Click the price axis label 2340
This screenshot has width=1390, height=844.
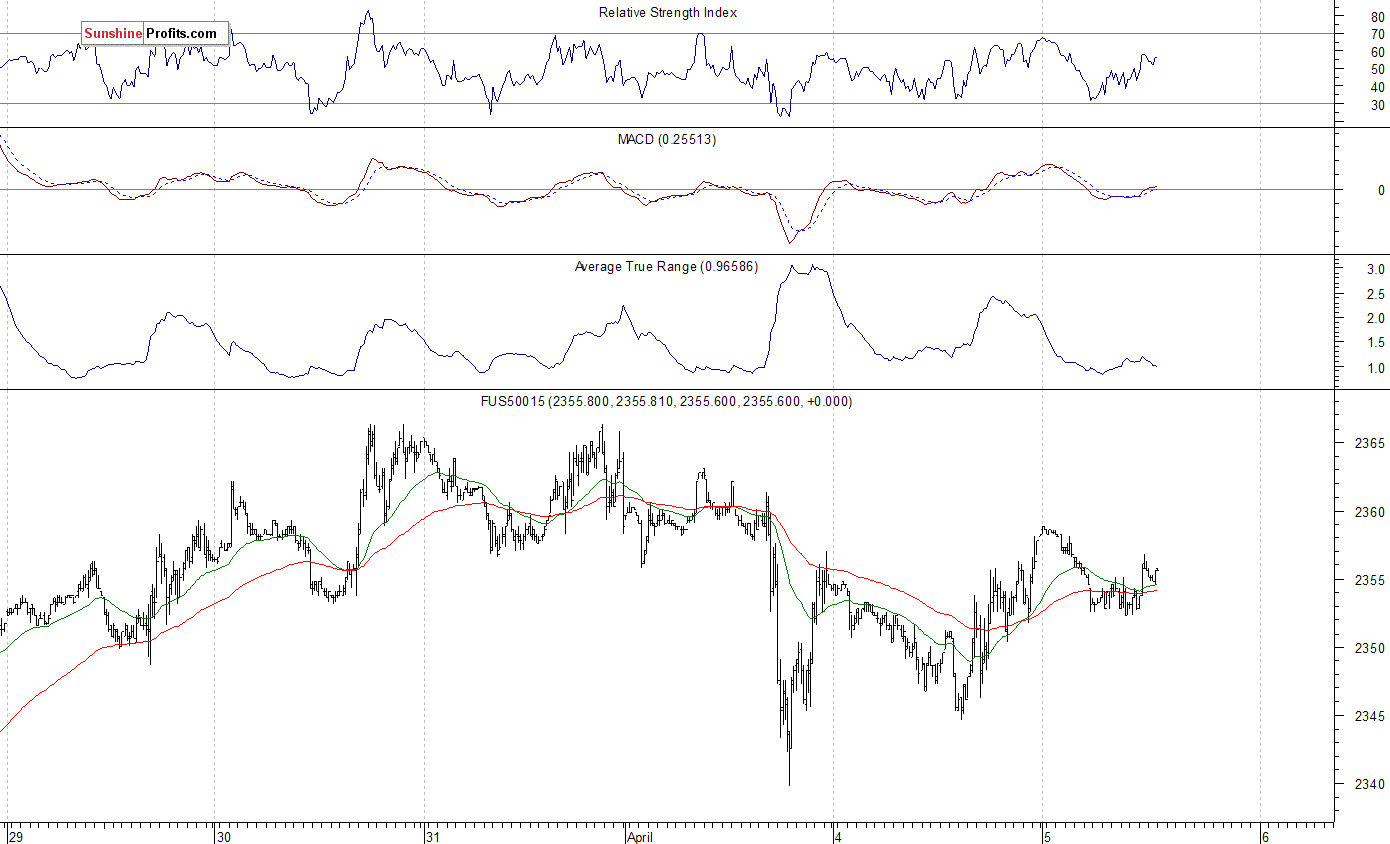(1369, 784)
